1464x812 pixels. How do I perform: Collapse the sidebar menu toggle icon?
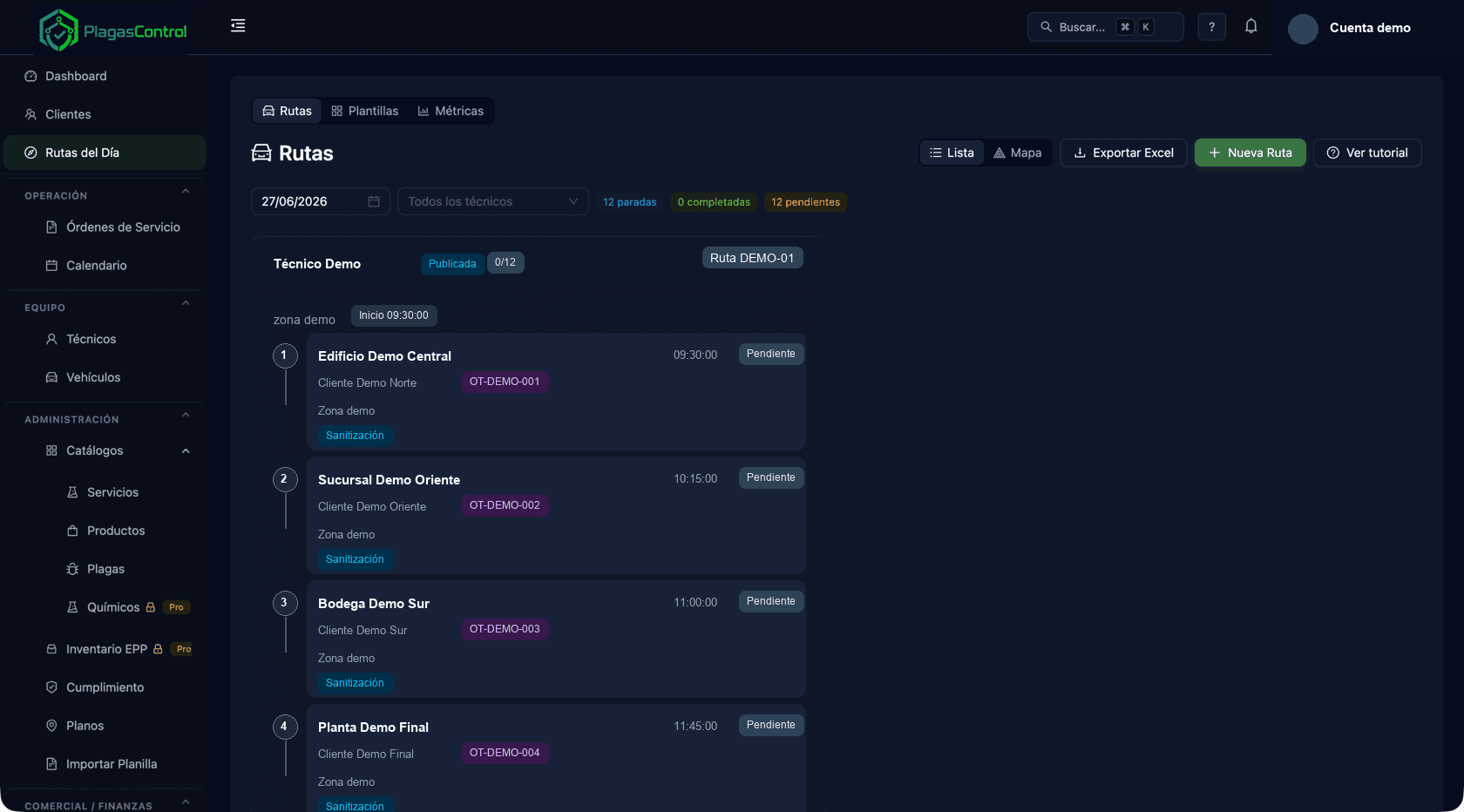coord(238,26)
